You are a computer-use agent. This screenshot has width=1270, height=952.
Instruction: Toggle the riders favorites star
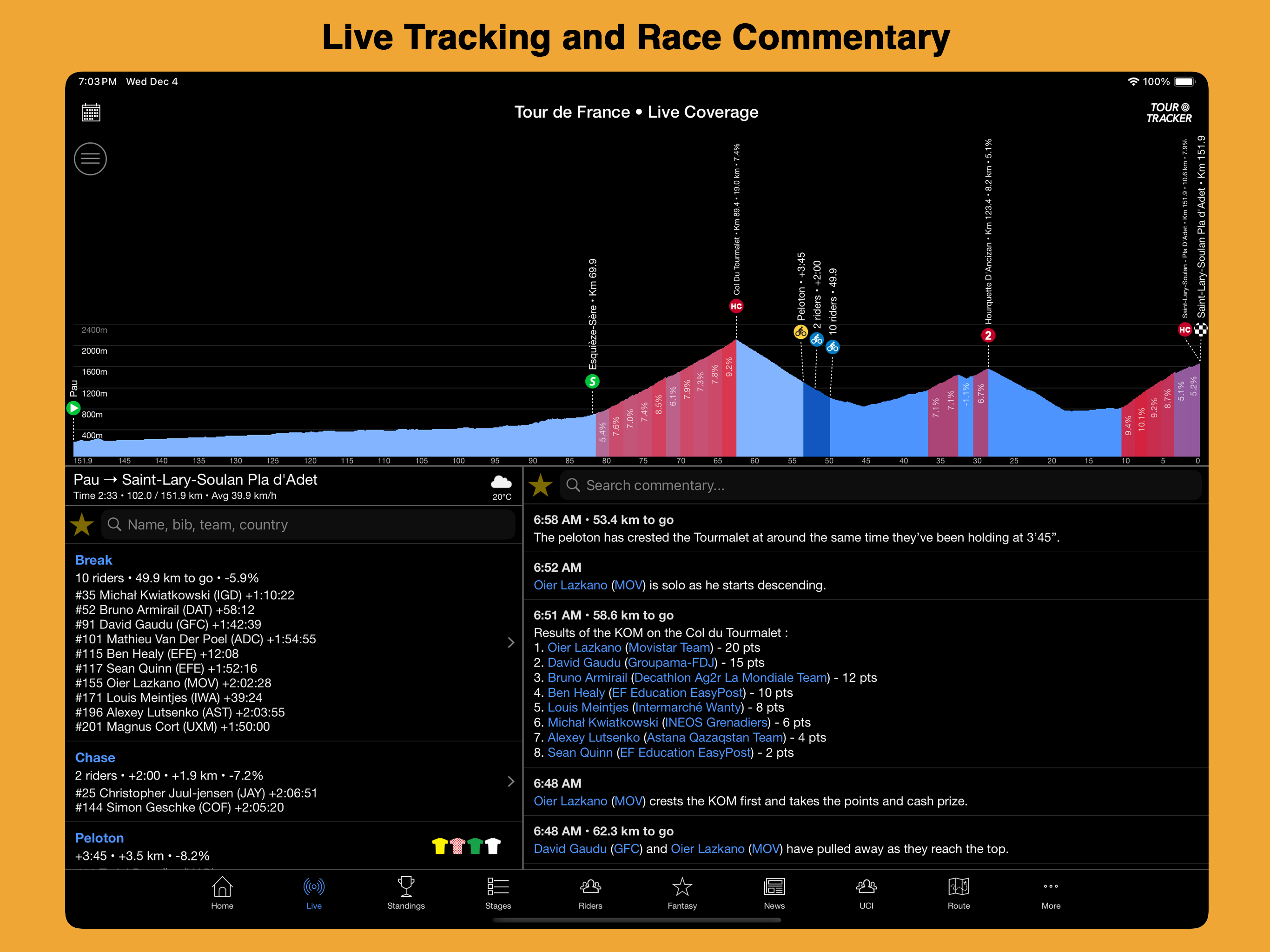click(82, 525)
